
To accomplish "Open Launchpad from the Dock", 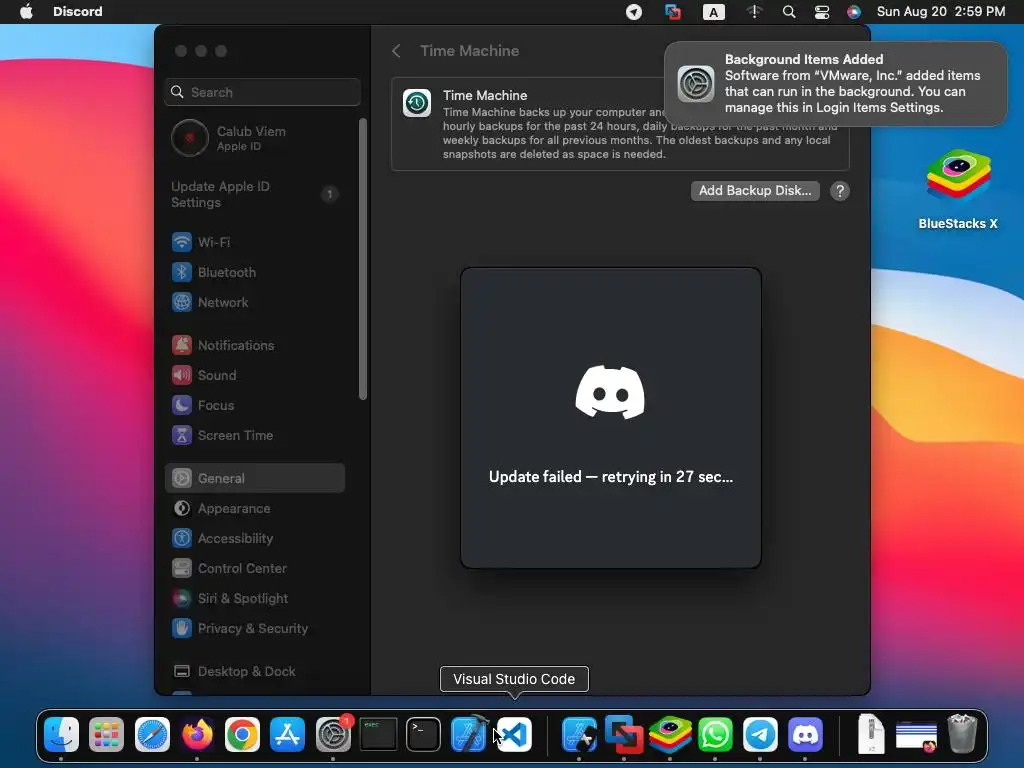I will 106,735.
